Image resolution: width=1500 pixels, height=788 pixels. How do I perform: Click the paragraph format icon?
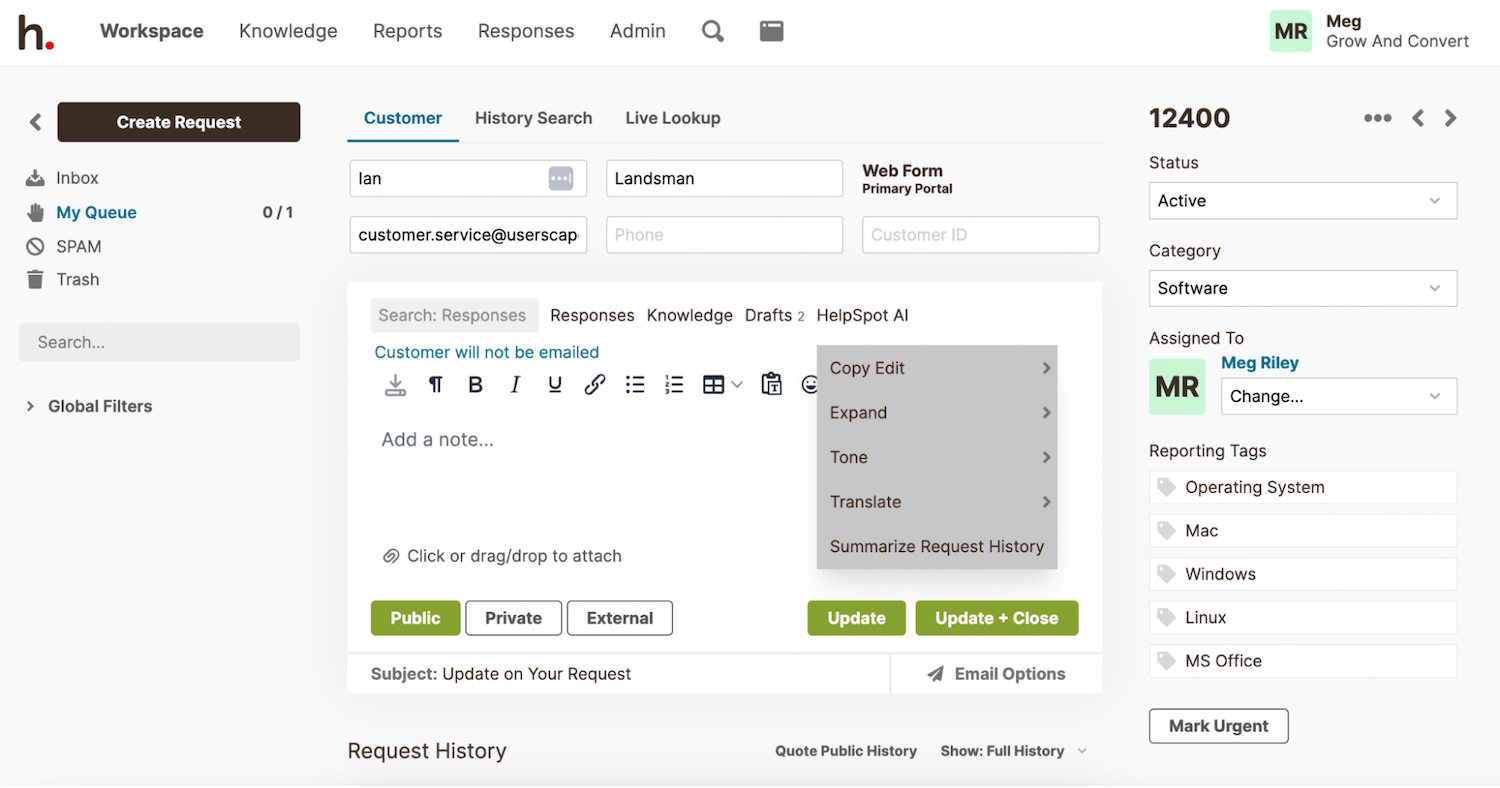coord(435,385)
